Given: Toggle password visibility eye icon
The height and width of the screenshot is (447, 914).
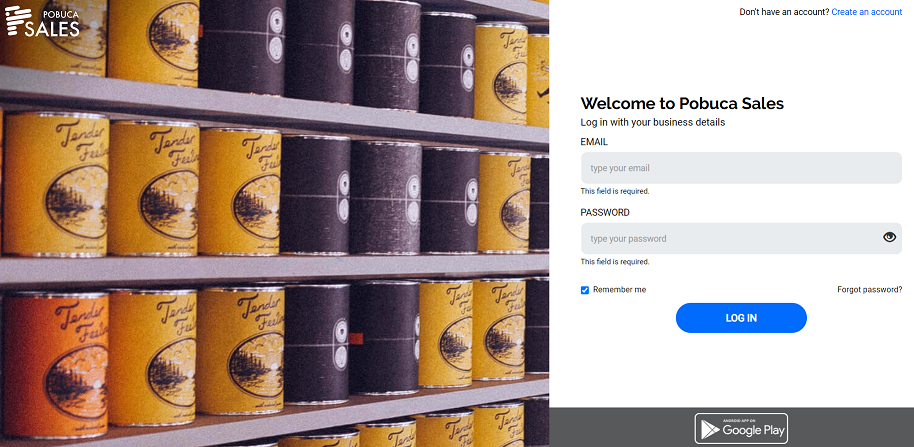Looking at the screenshot, I should (889, 237).
